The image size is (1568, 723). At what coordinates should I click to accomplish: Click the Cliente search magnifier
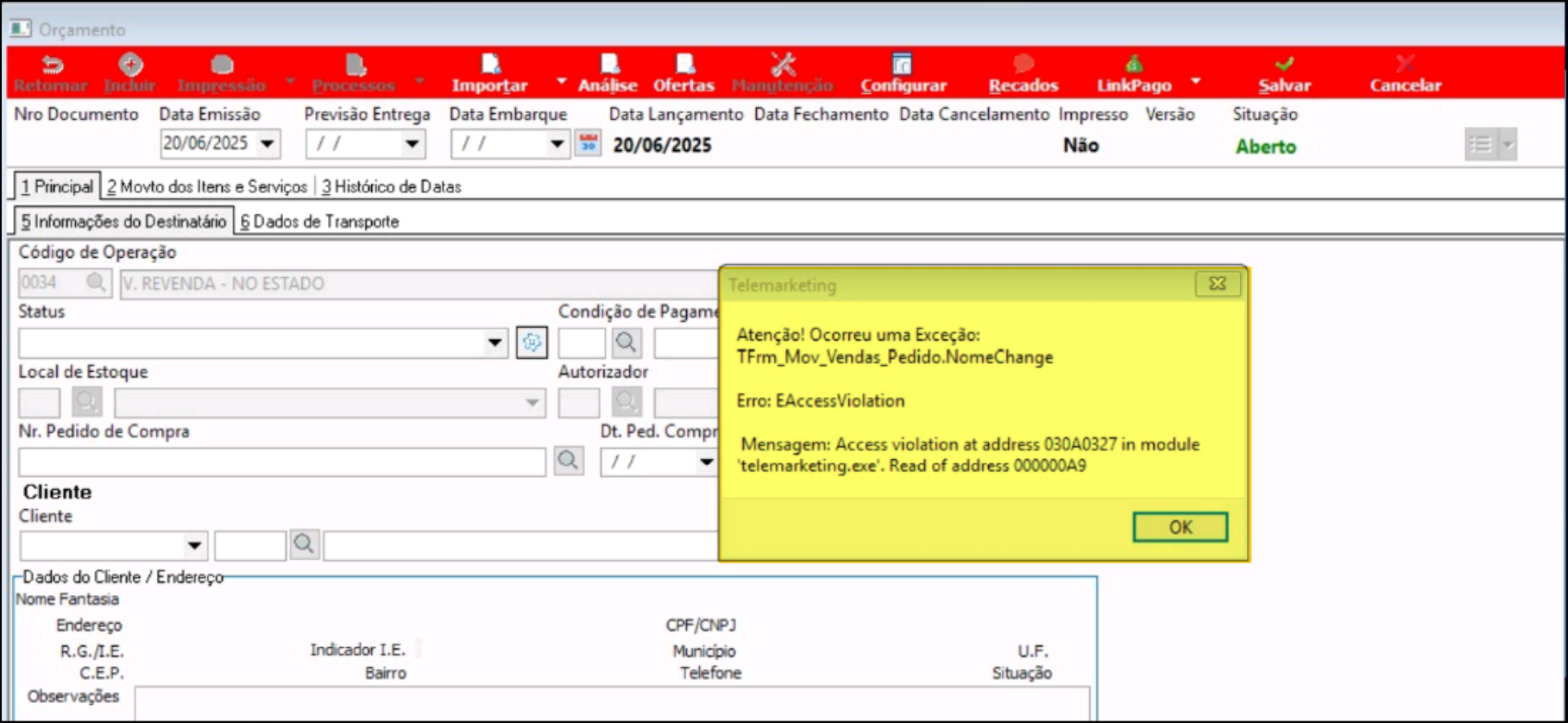point(304,544)
